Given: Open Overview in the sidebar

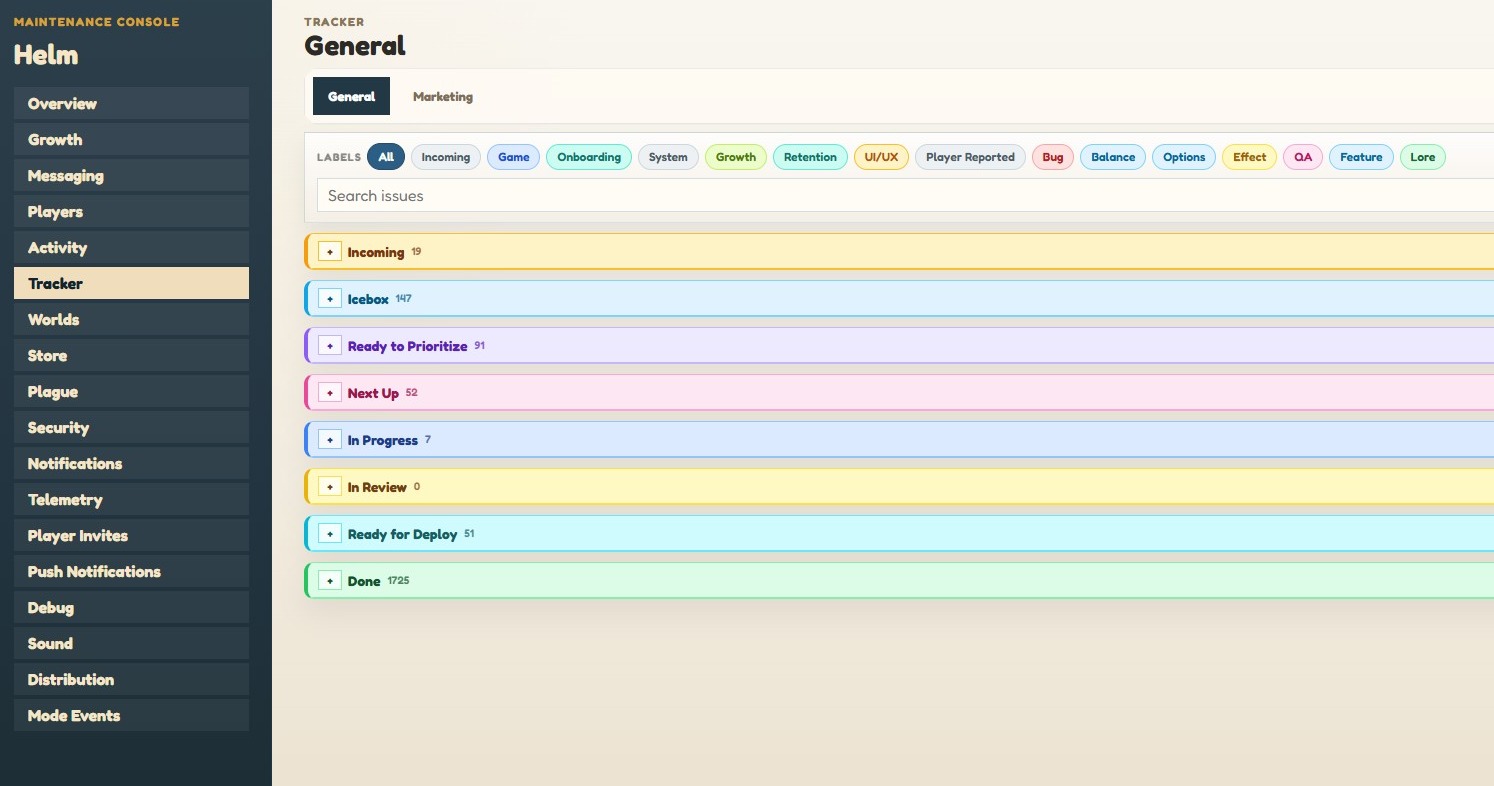Looking at the screenshot, I should (131, 103).
